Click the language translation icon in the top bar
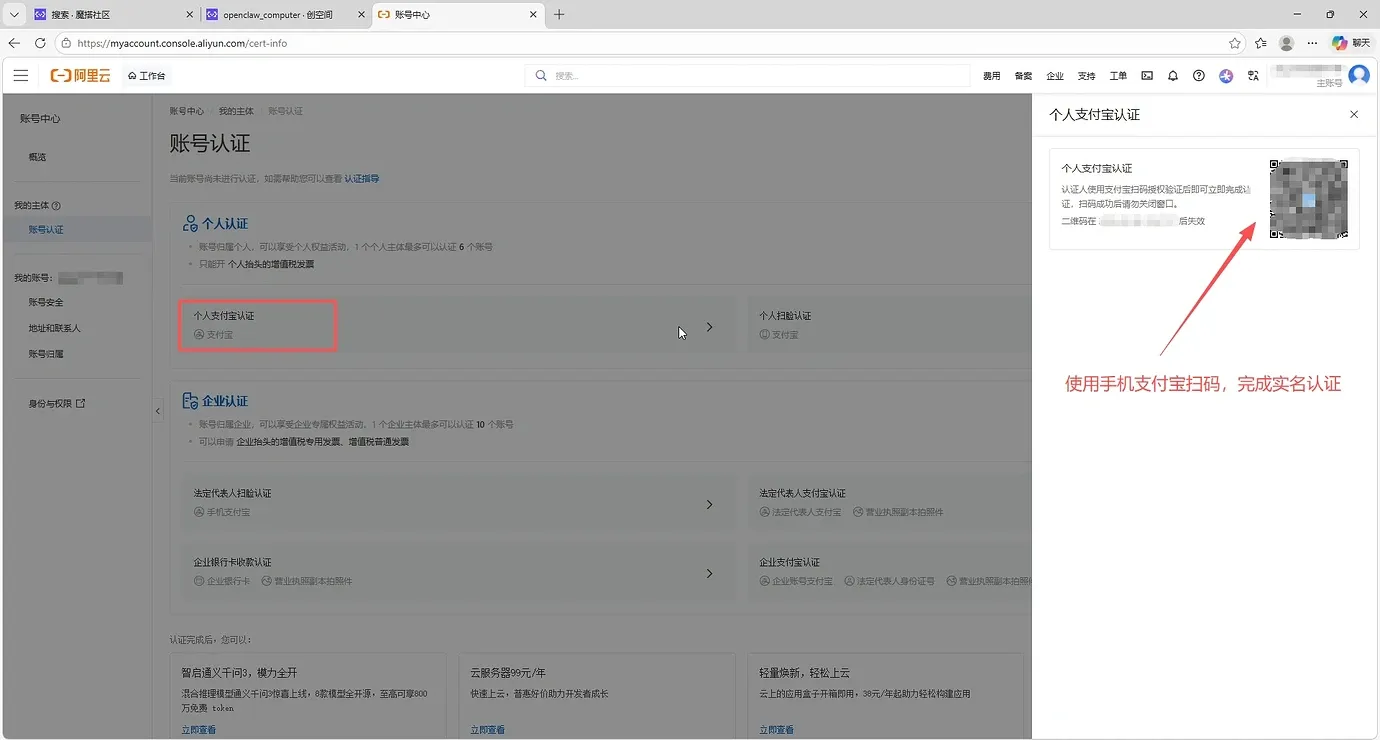Viewport: 1380px width, 740px height. [x=1253, y=75]
